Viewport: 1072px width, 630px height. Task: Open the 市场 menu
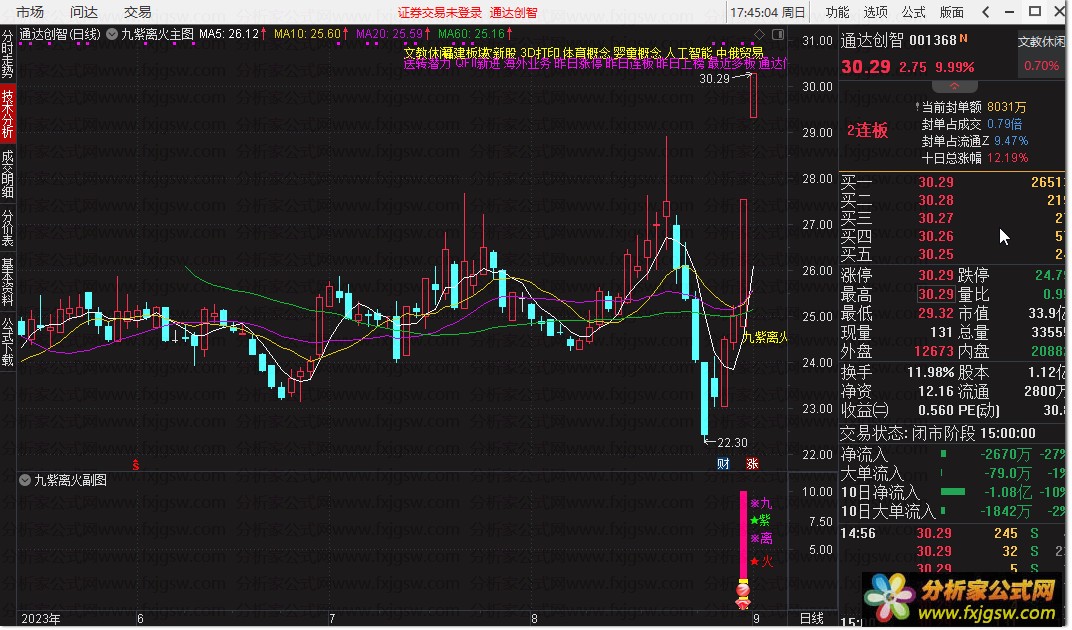coord(29,12)
